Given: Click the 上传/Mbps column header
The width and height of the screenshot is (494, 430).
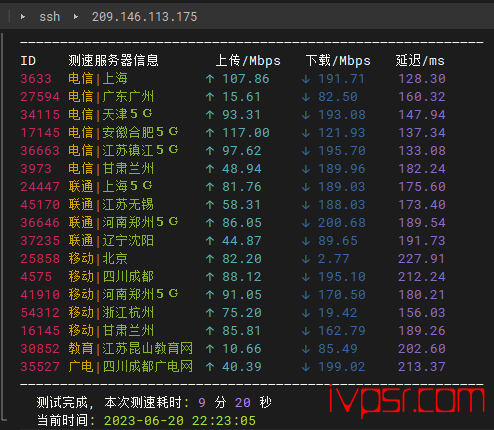Looking at the screenshot, I should [248, 61].
